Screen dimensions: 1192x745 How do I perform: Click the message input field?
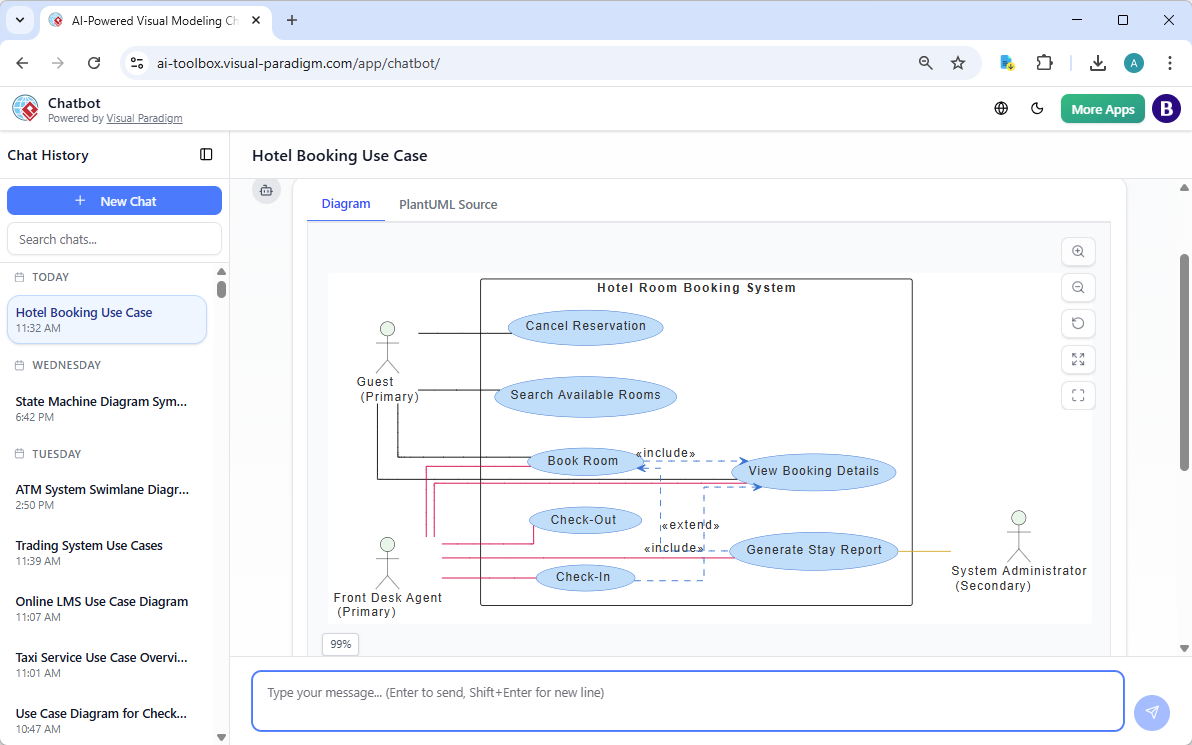687,700
